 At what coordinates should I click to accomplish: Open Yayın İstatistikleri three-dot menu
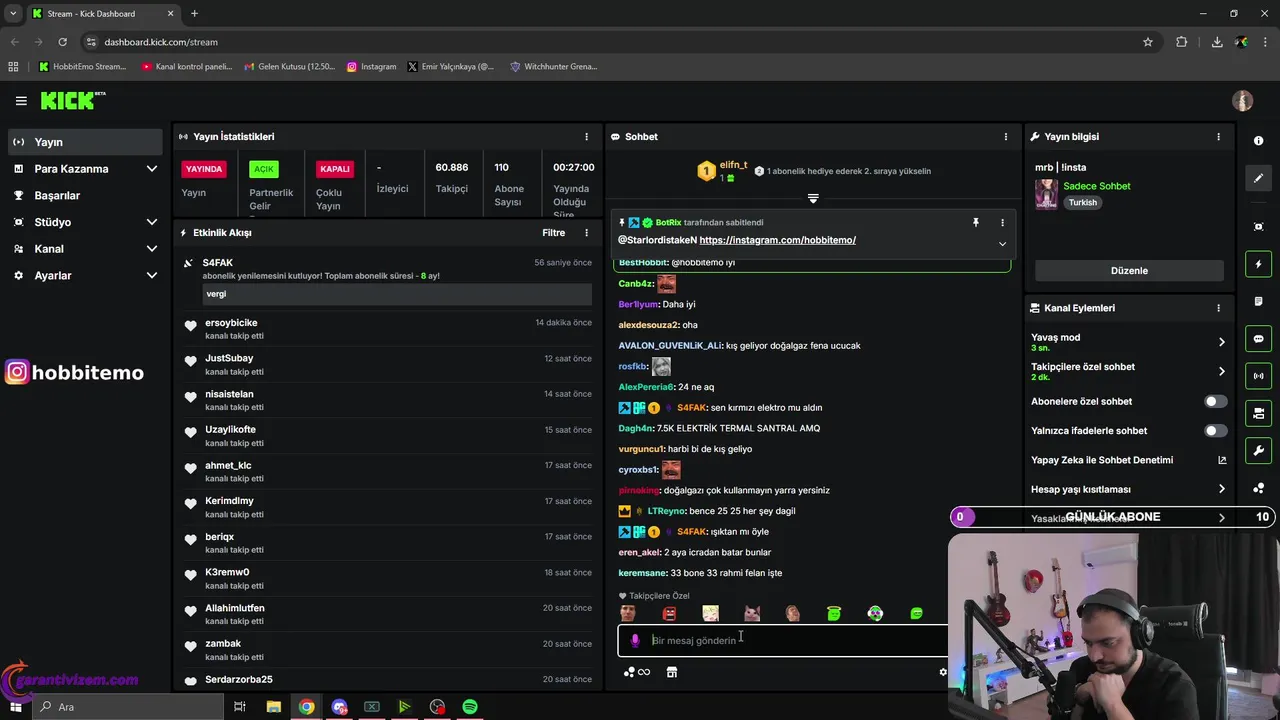pos(587,136)
